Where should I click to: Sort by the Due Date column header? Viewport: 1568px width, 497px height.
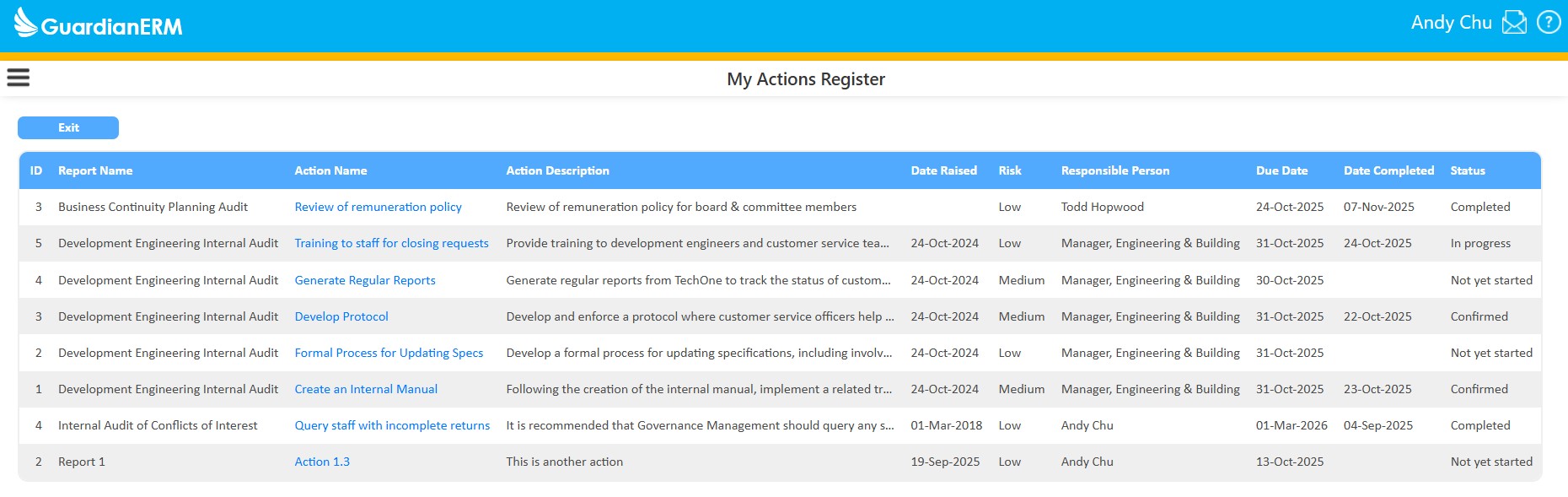[1281, 170]
